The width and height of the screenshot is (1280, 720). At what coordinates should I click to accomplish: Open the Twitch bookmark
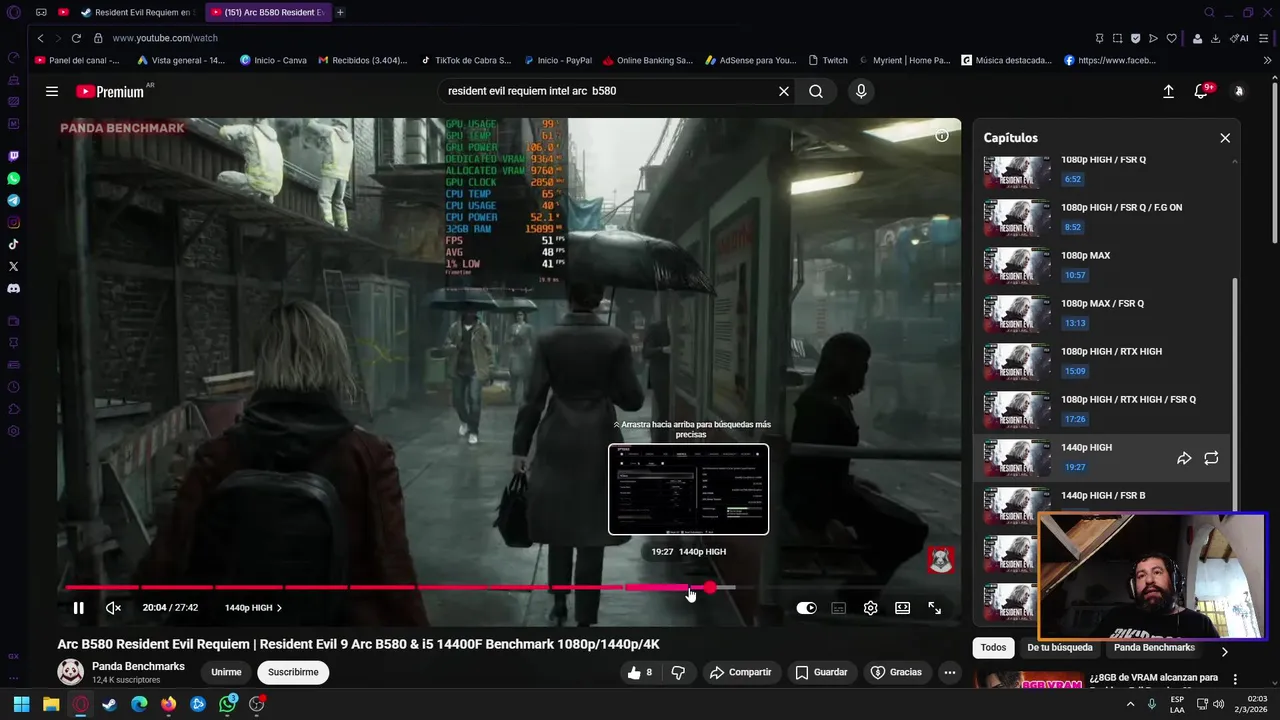click(828, 60)
